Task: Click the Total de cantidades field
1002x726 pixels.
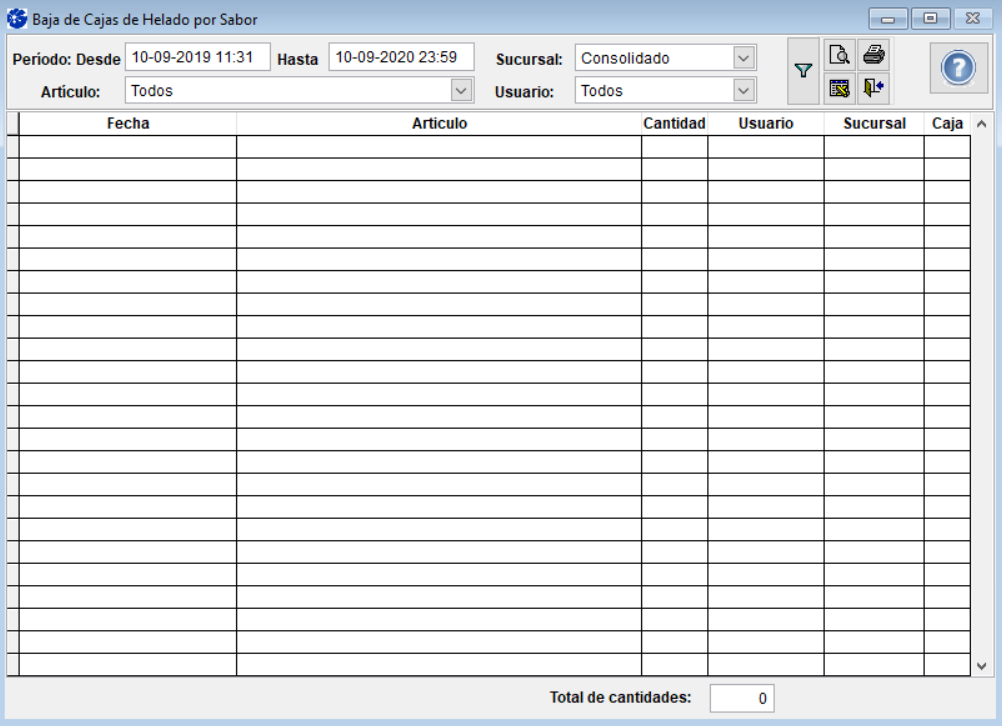Action: (741, 699)
